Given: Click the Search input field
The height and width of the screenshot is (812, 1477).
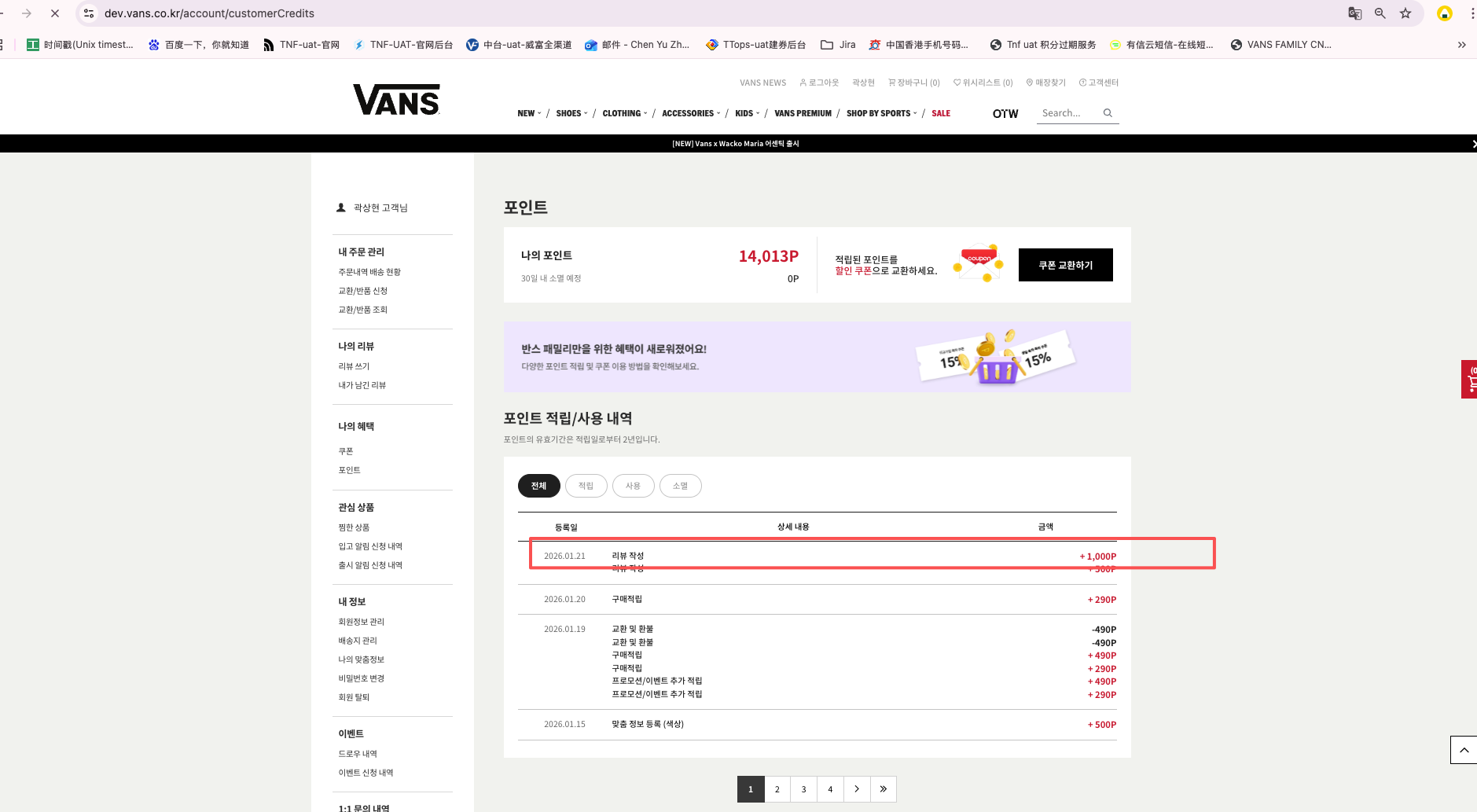Looking at the screenshot, I should coord(1067,113).
